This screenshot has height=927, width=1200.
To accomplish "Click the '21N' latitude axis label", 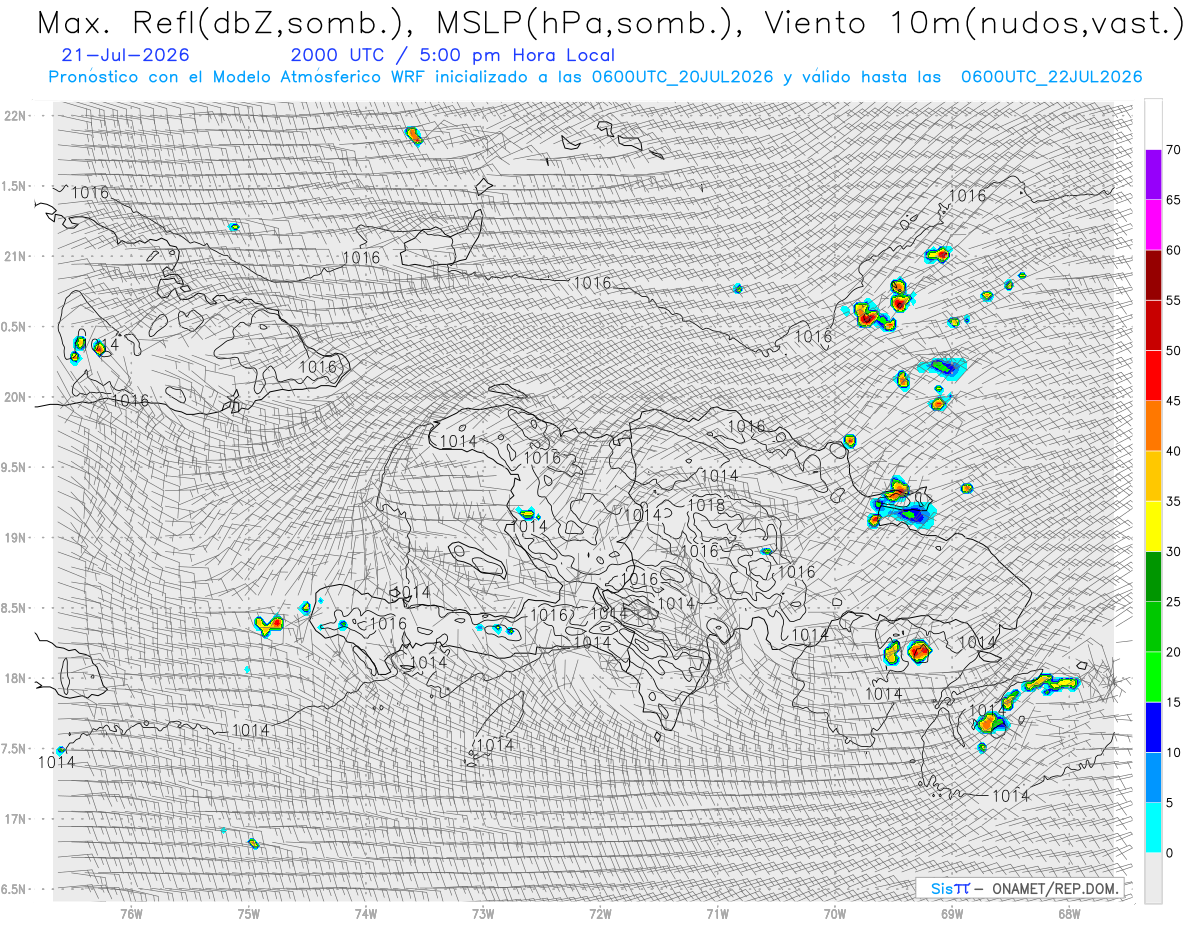I will coord(15,256).
